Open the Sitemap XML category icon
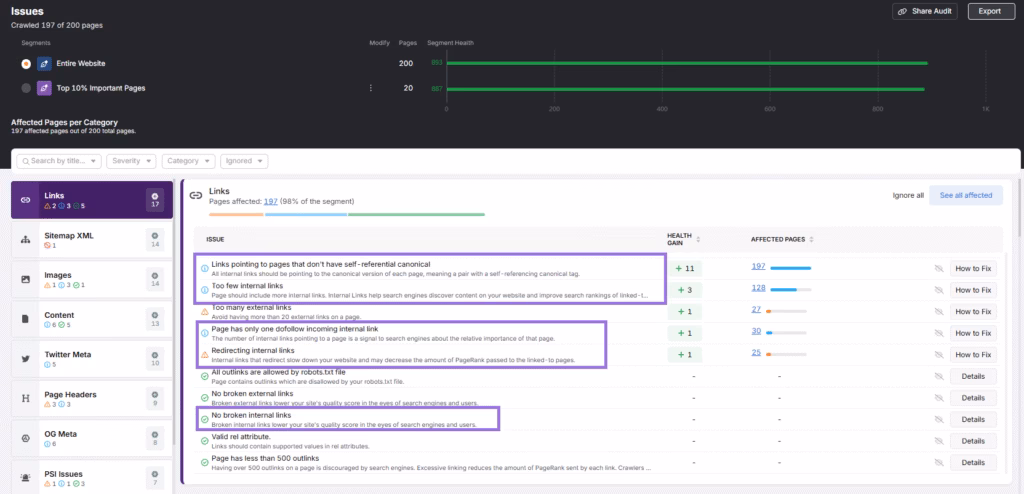The image size is (1024, 494). pos(25,240)
